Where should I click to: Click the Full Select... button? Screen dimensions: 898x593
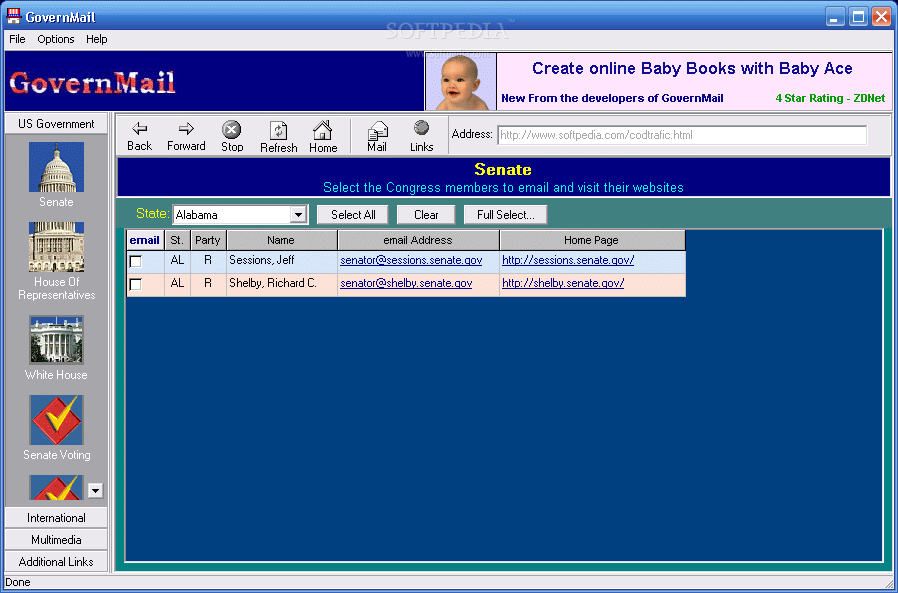coord(506,215)
